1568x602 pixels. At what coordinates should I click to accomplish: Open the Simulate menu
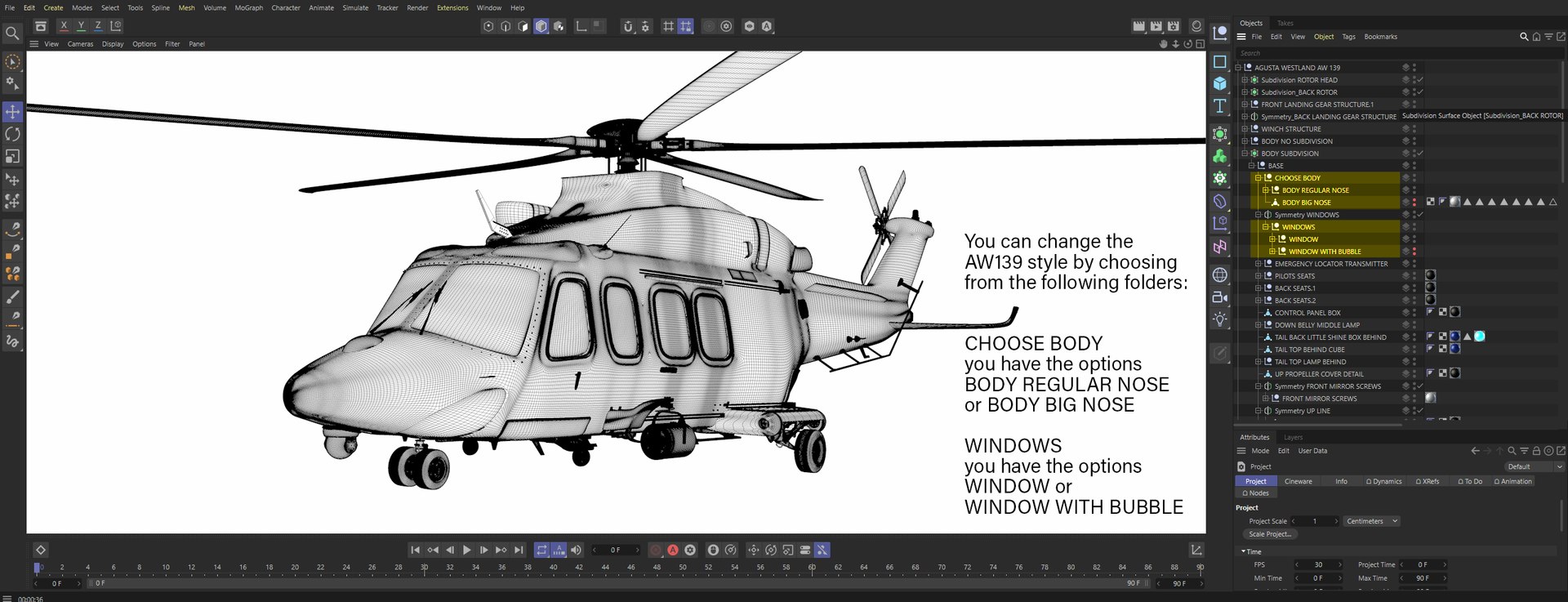[355, 7]
